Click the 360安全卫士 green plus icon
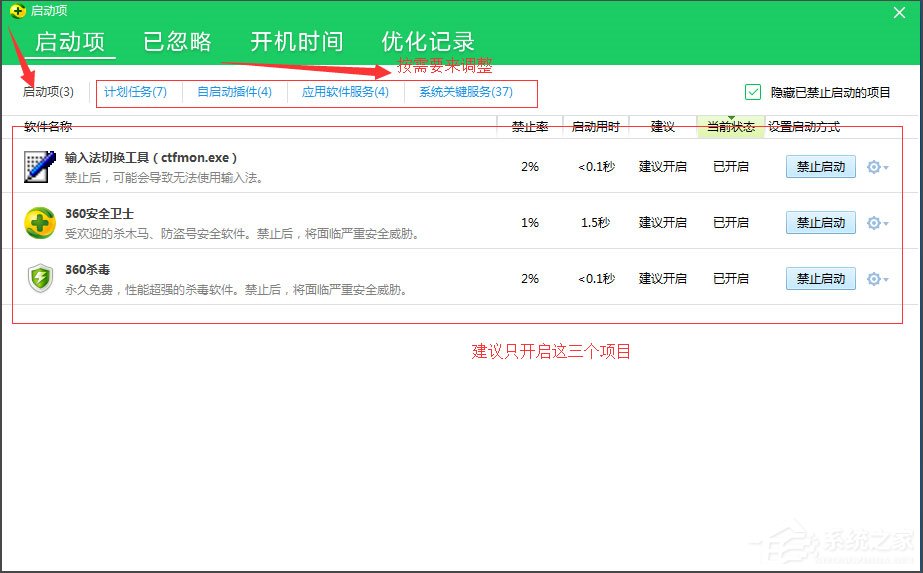 coord(40,223)
